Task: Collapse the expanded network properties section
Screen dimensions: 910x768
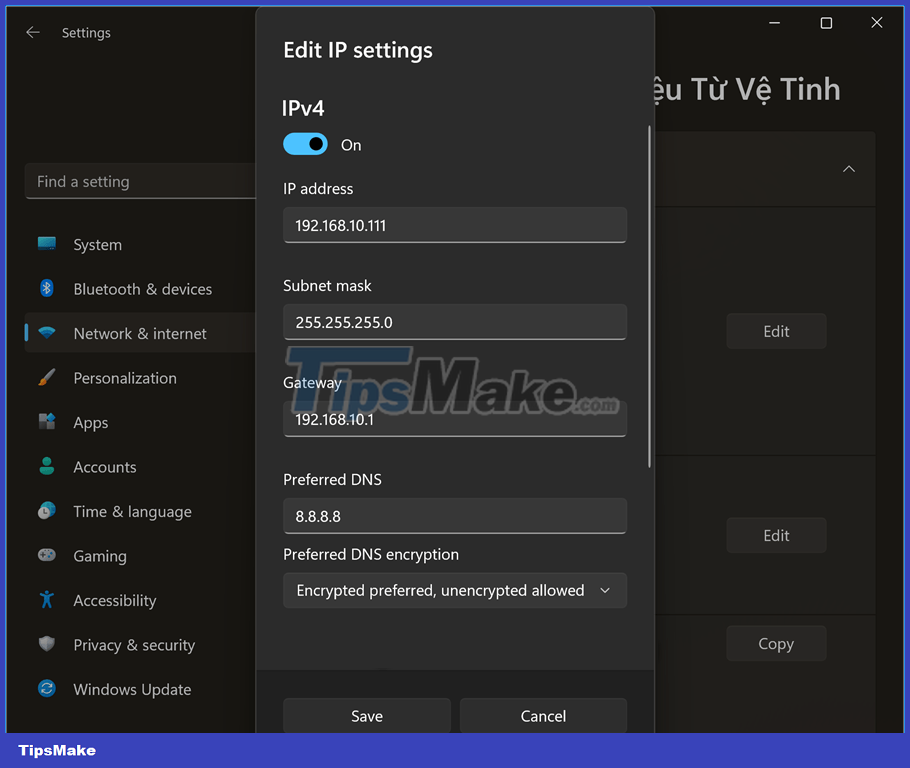Action: (x=849, y=170)
